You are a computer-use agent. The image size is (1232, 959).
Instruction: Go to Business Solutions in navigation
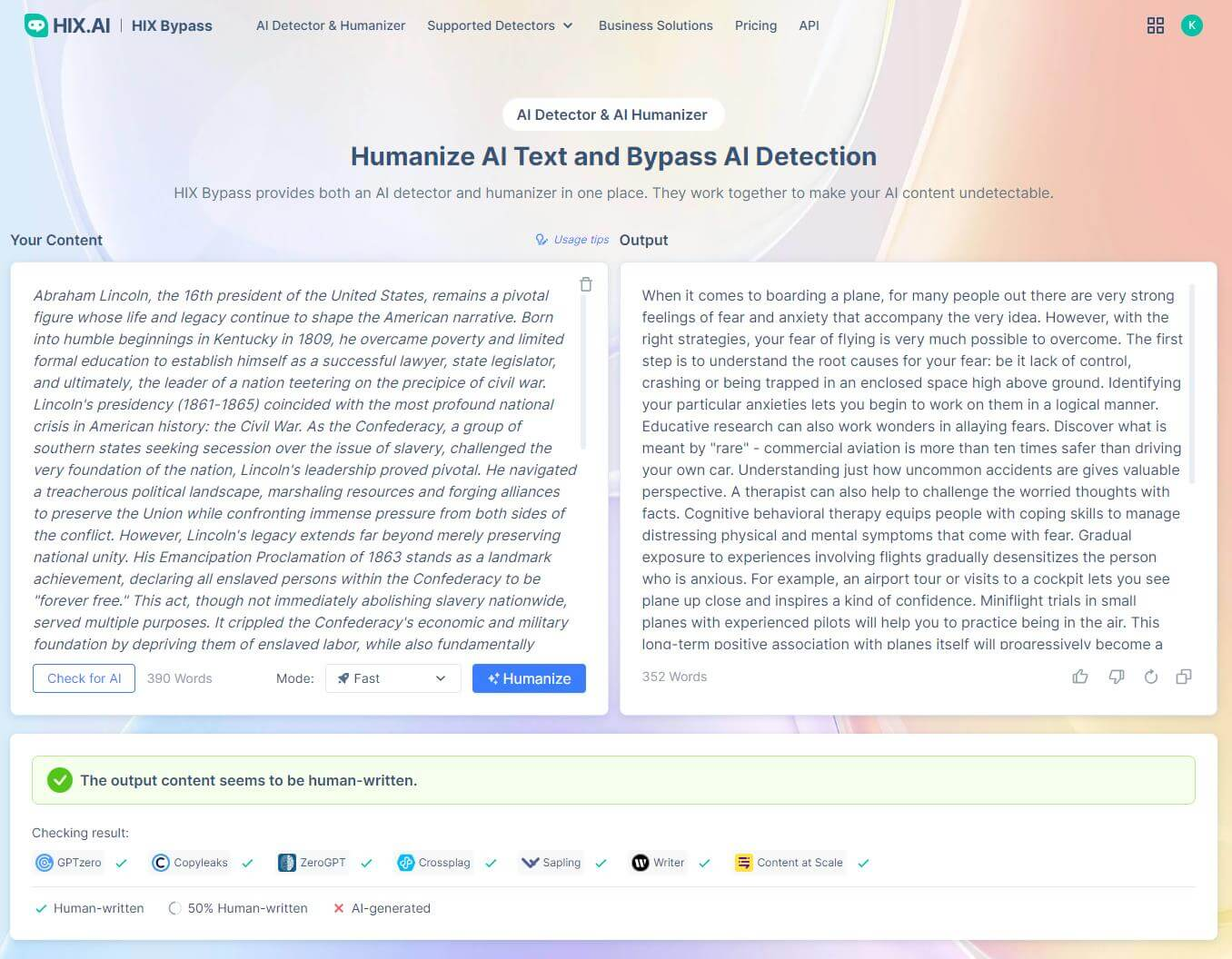(655, 25)
